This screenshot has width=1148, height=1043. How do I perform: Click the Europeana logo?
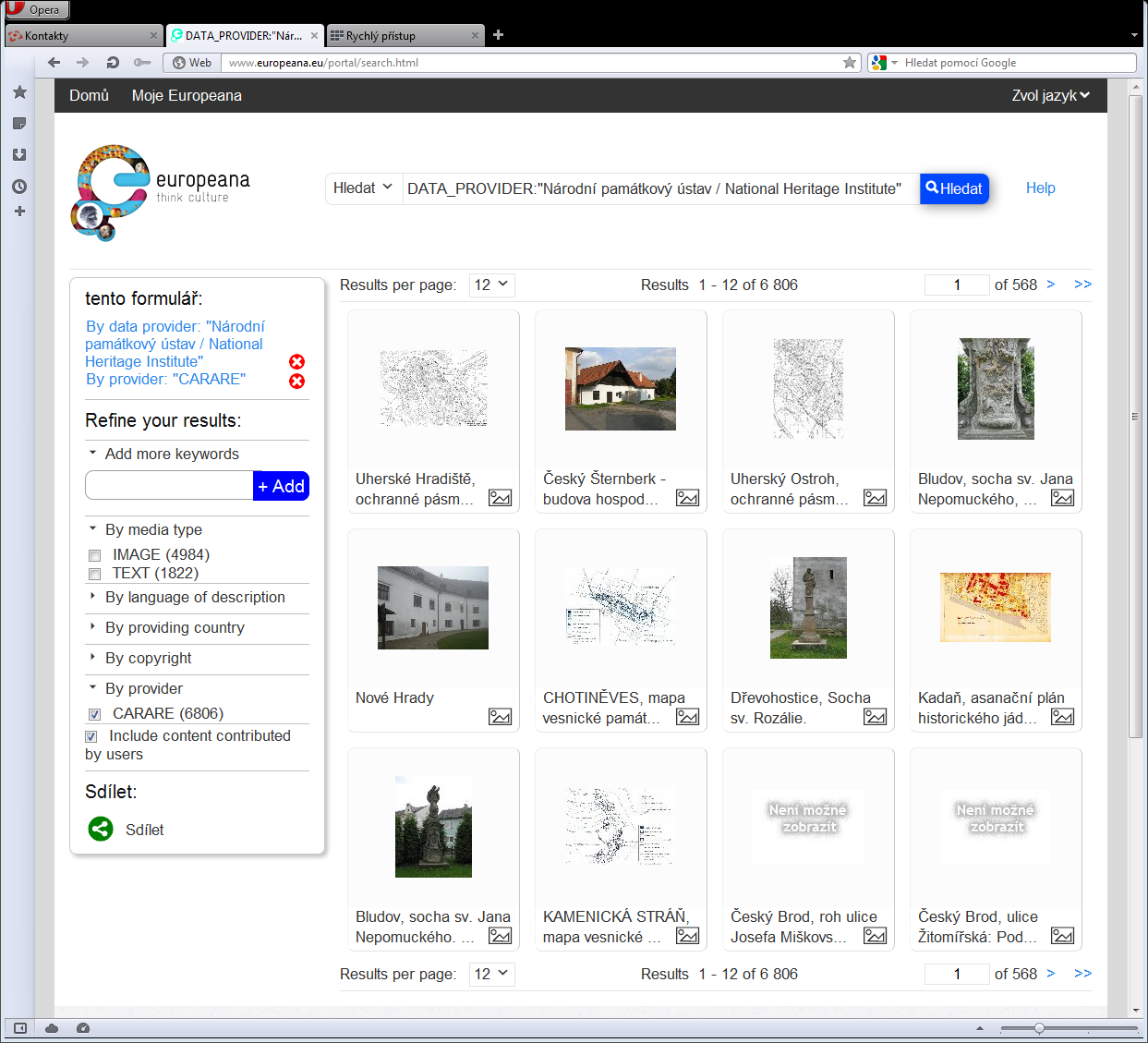161,192
